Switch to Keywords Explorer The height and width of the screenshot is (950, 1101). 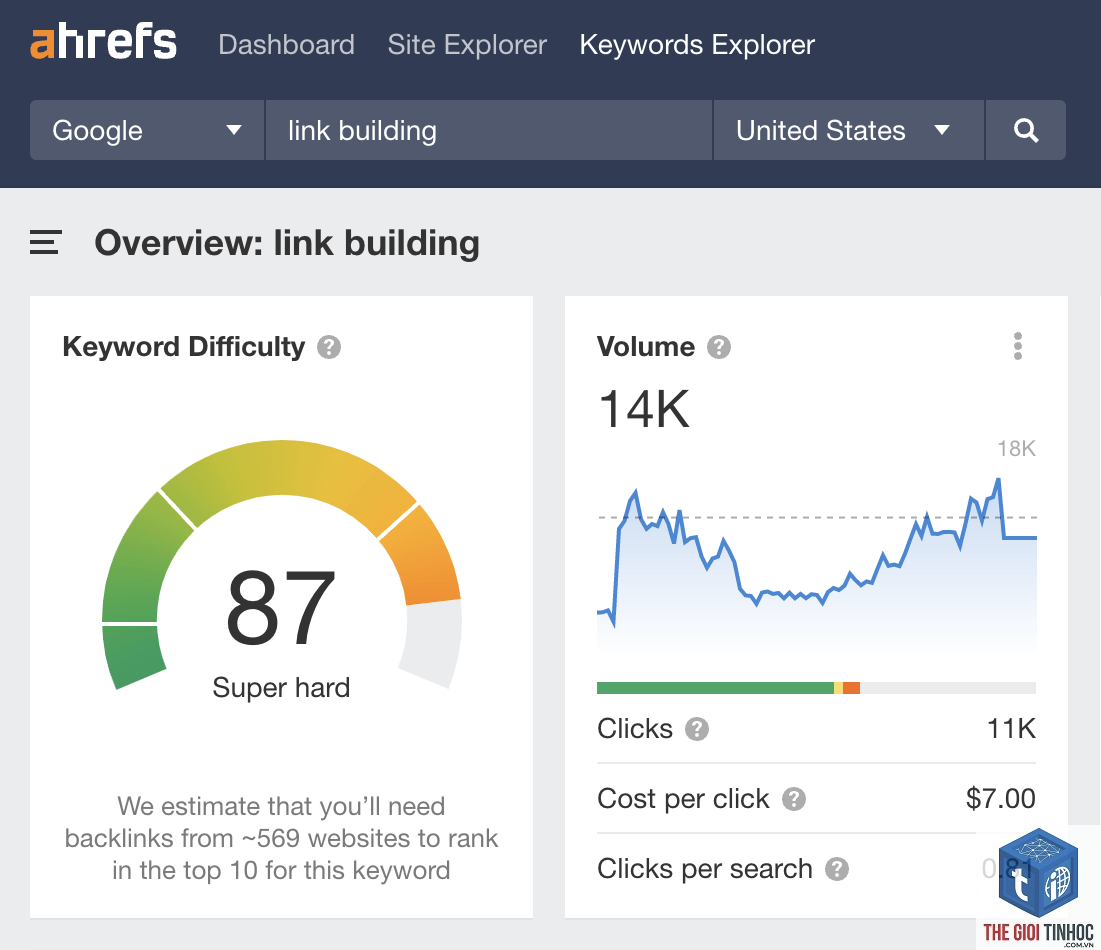[697, 45]
